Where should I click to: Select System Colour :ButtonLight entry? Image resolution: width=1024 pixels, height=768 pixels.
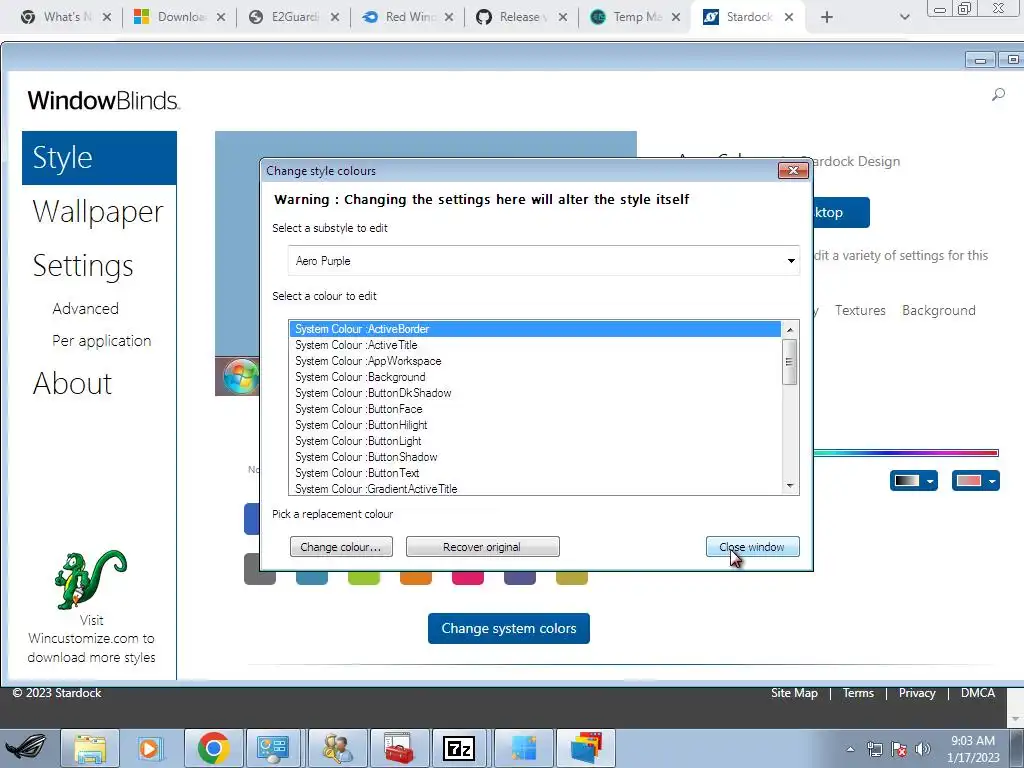pos(535,441)
